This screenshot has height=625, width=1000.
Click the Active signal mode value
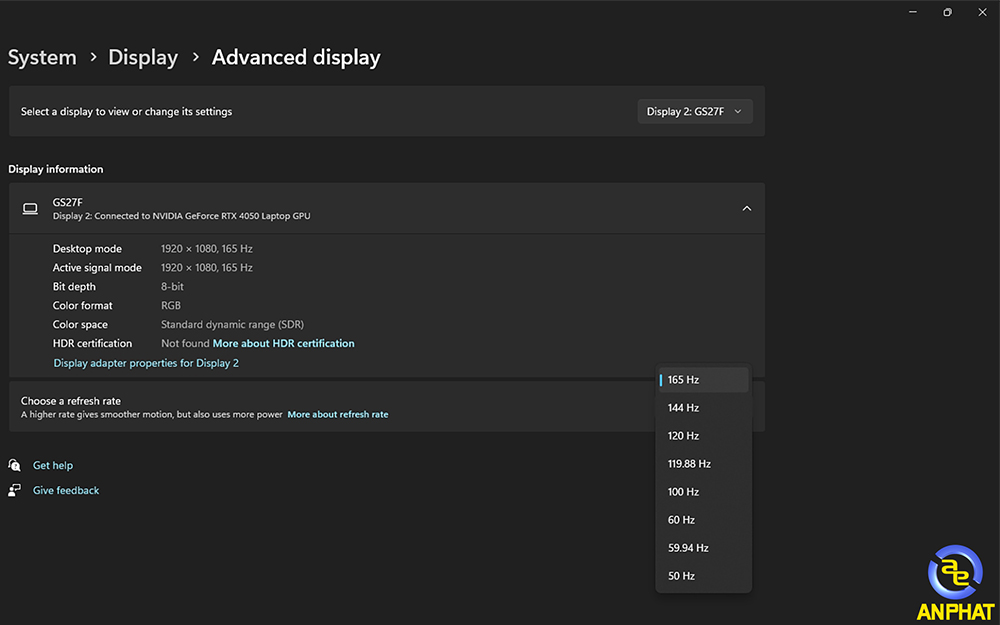[x=207, y=268]
